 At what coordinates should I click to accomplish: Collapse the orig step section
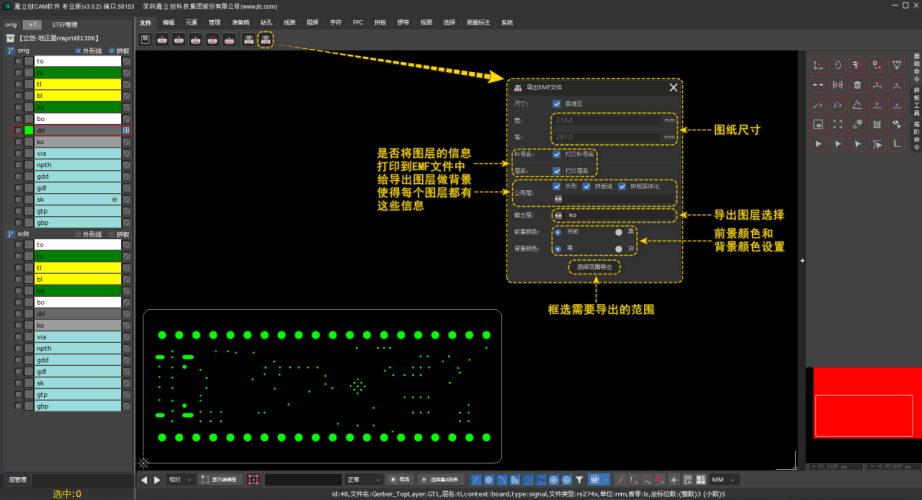10,51
